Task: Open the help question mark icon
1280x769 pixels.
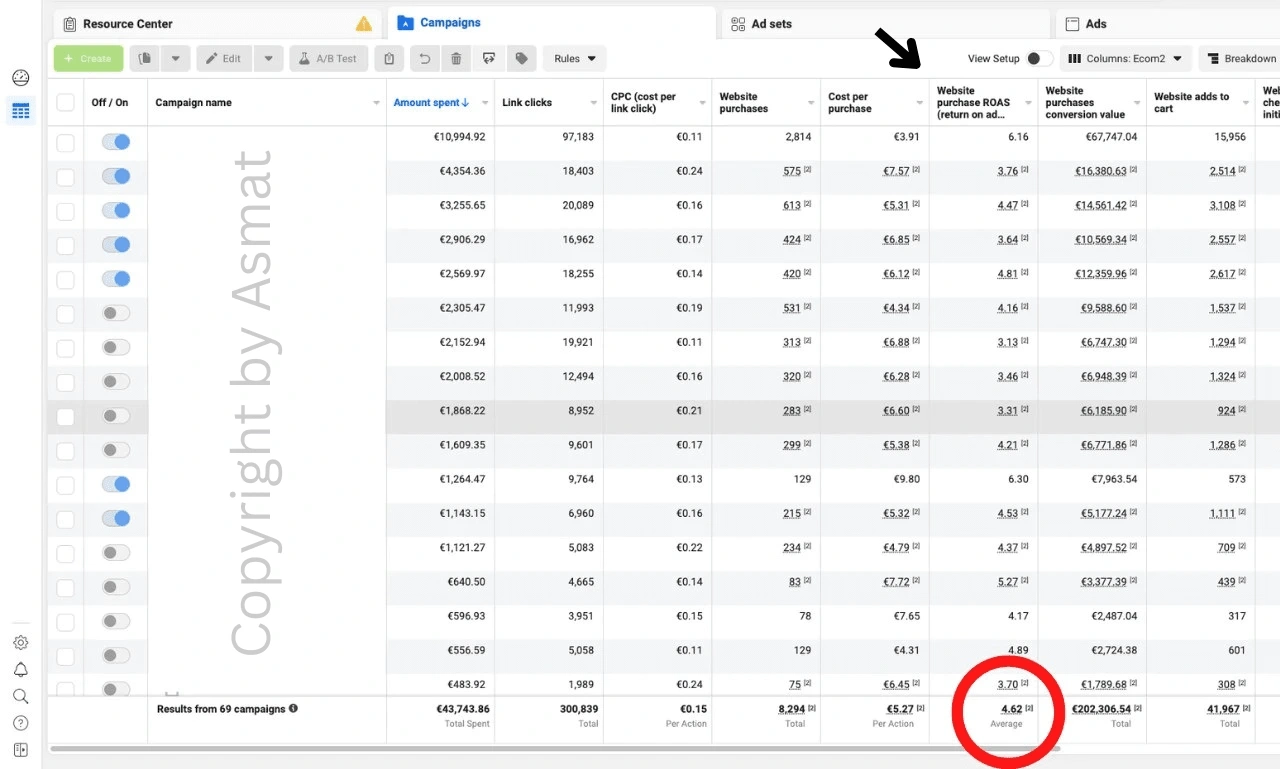Action: point(20,723)
